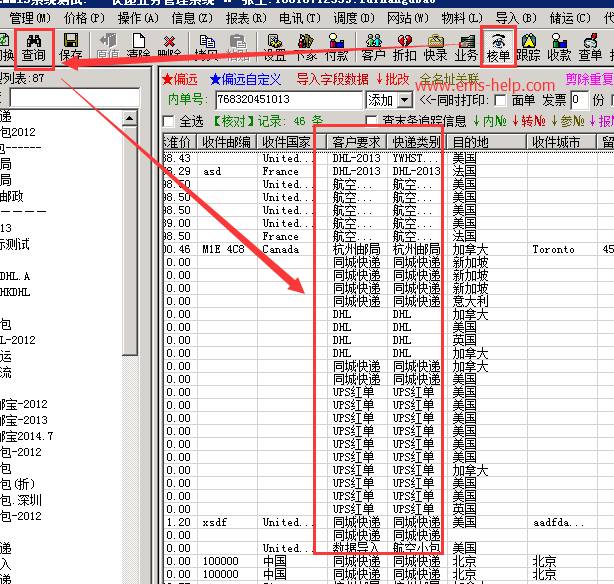Image resolution: width=614 pixels, height=584 pixels.
Task: Click the green ↓内№ link
Action: click(x=490, y=121)
